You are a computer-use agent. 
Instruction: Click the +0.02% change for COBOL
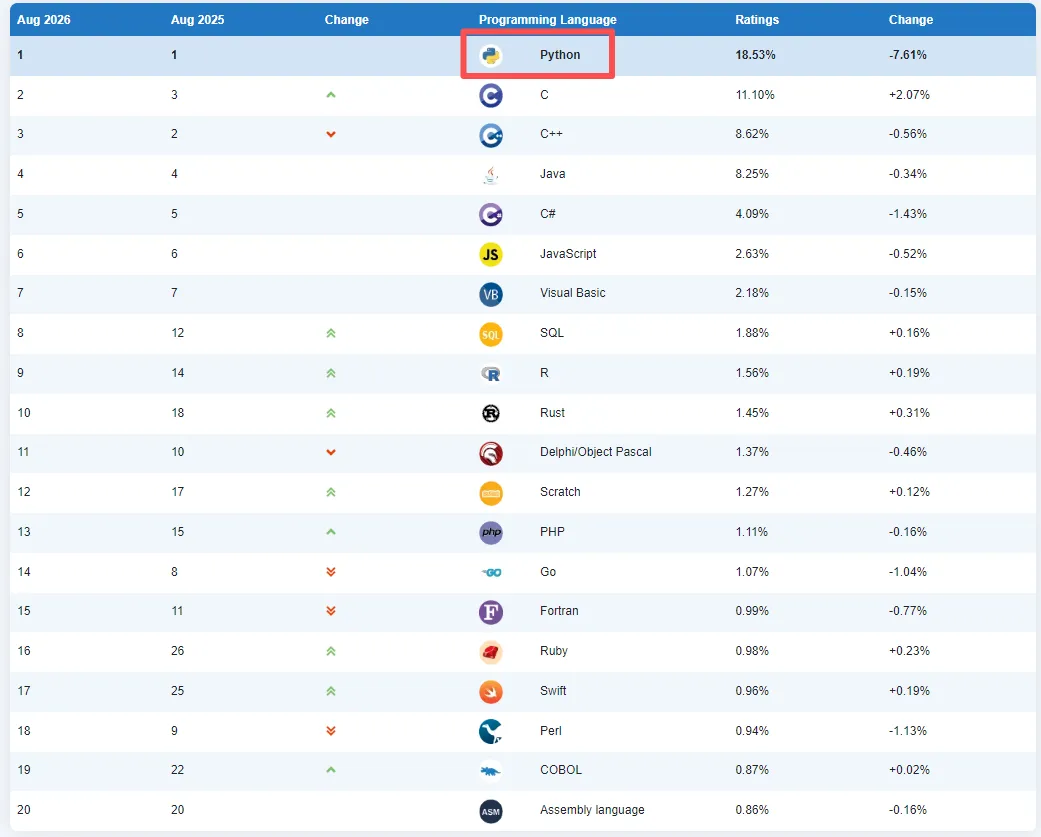(909, 770)
